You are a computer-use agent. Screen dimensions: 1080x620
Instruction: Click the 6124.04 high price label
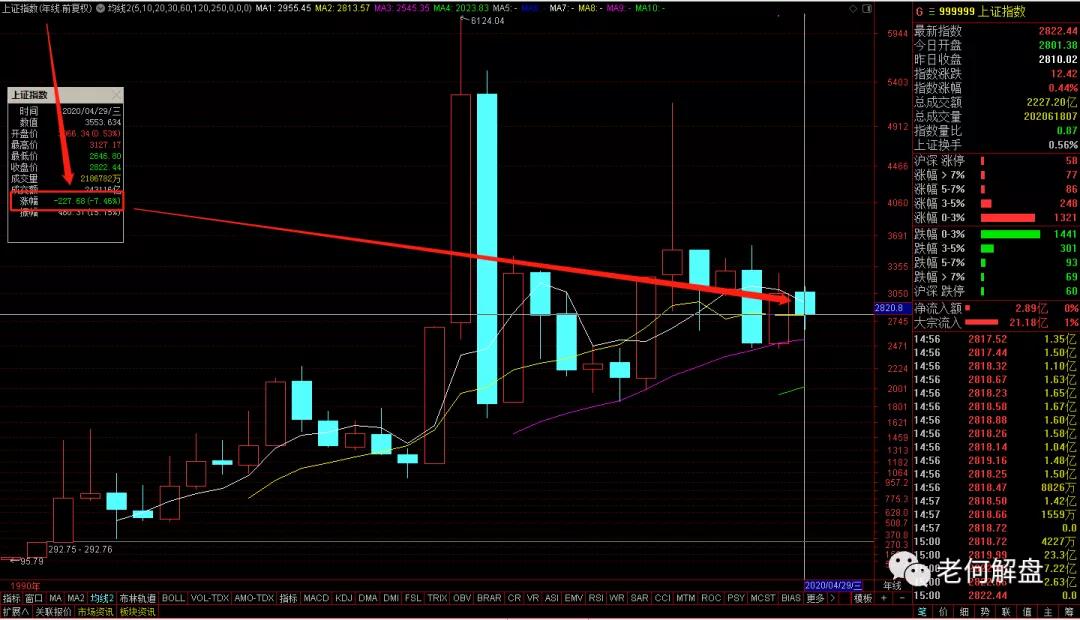pos(487,21)
